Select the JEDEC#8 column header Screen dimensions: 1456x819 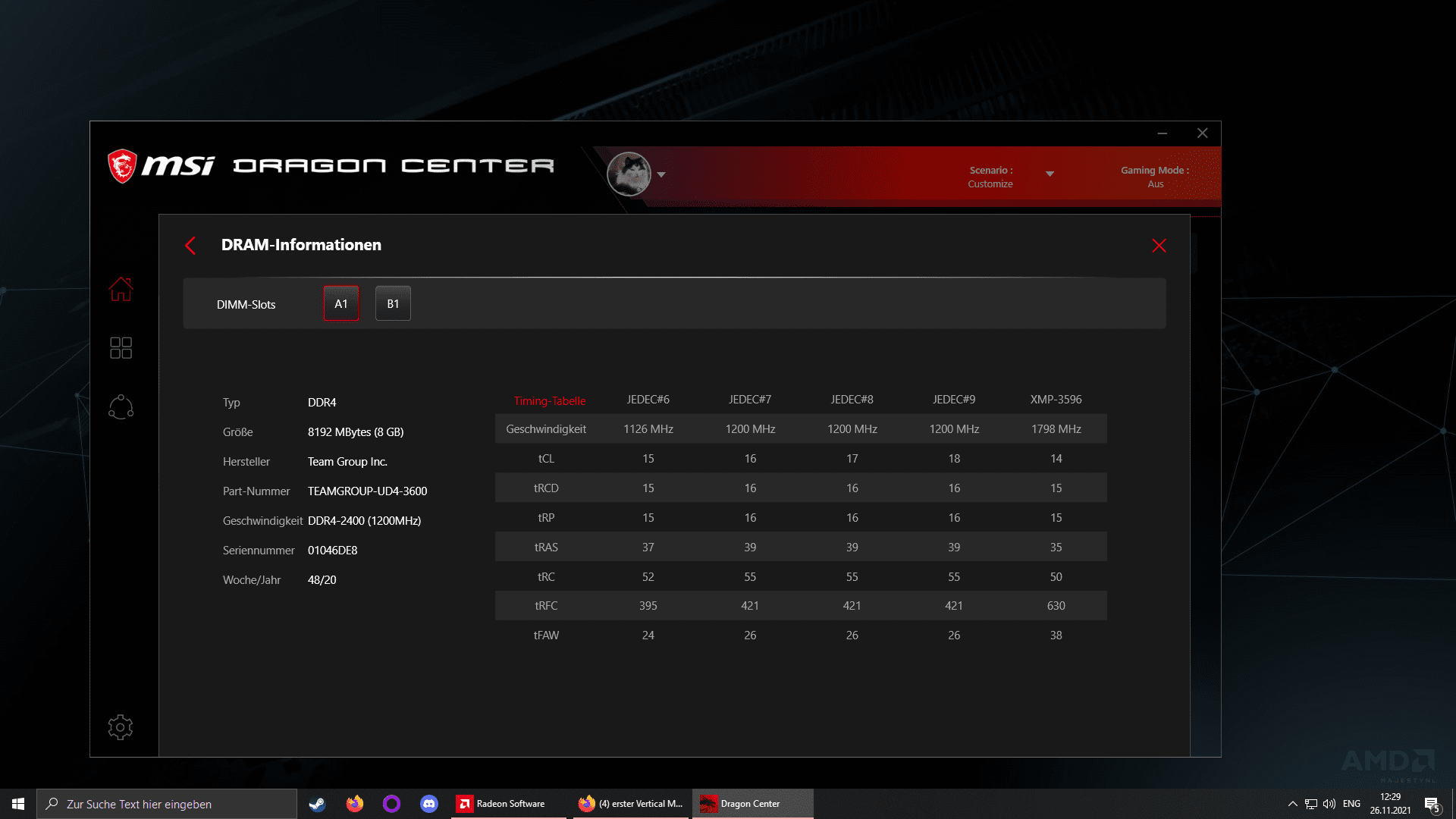tap(852, 399)
